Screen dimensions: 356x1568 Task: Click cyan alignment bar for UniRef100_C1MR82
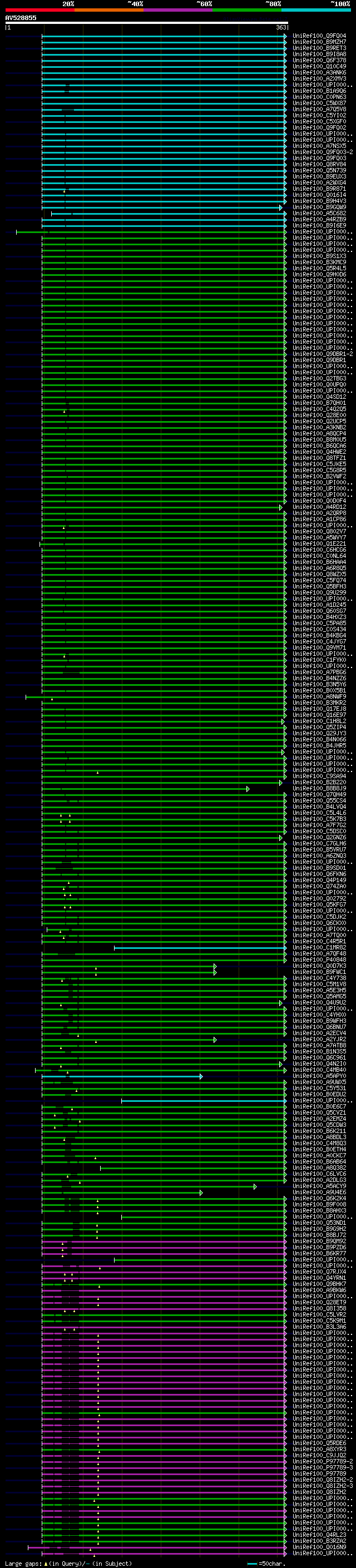coord(200,948)
